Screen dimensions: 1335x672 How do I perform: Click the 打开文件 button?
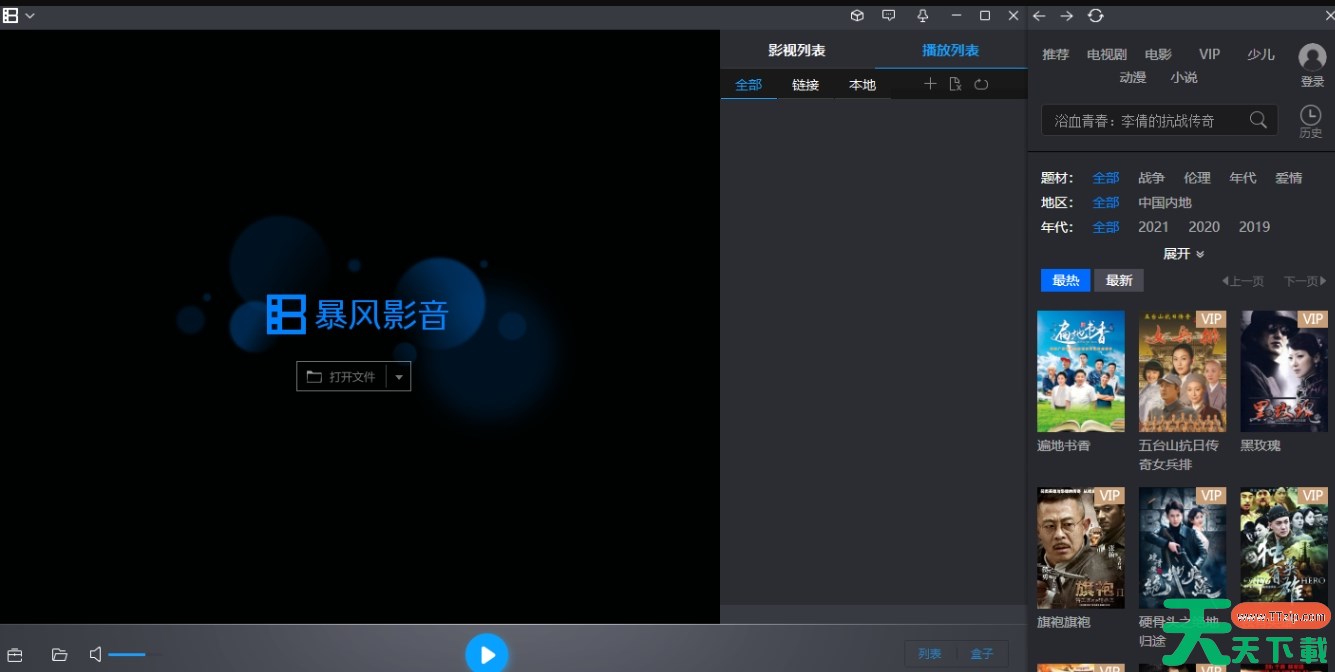(x=341, y=377)
